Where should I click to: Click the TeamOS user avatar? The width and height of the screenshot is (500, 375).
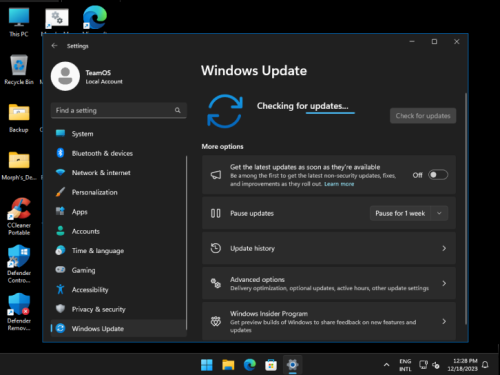65,76
